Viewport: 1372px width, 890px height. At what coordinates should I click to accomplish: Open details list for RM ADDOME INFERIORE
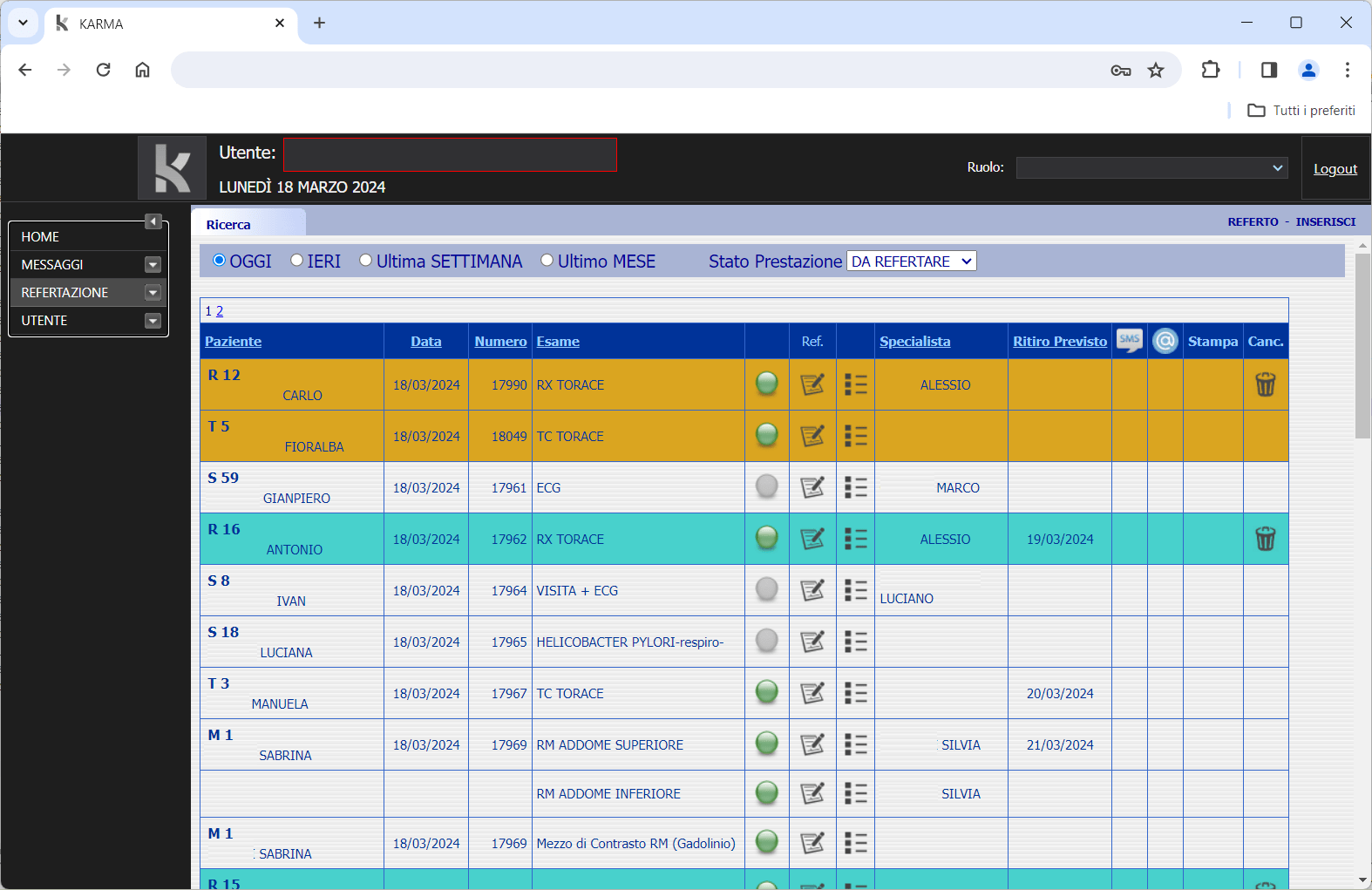coord(856,793)
